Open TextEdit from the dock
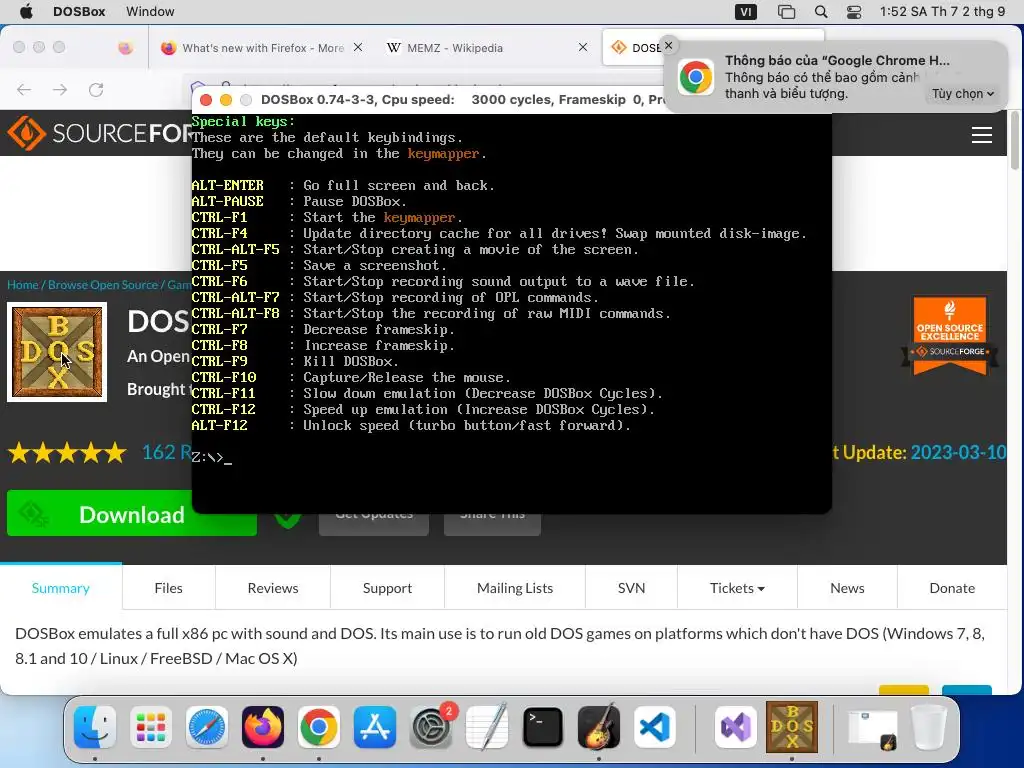Screen dimensions: 1024x768 click(x=487, y=727)
